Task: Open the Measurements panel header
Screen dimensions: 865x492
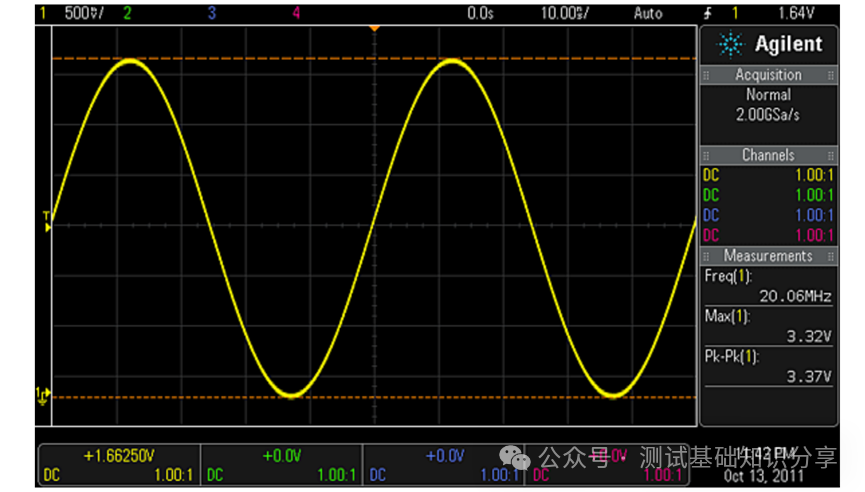Action: (x=768, y=256)
